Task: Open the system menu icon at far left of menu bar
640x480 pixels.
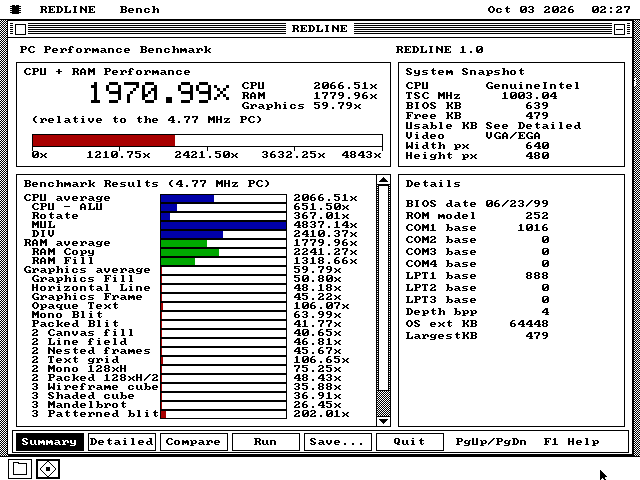Action: tap(16, 9)
